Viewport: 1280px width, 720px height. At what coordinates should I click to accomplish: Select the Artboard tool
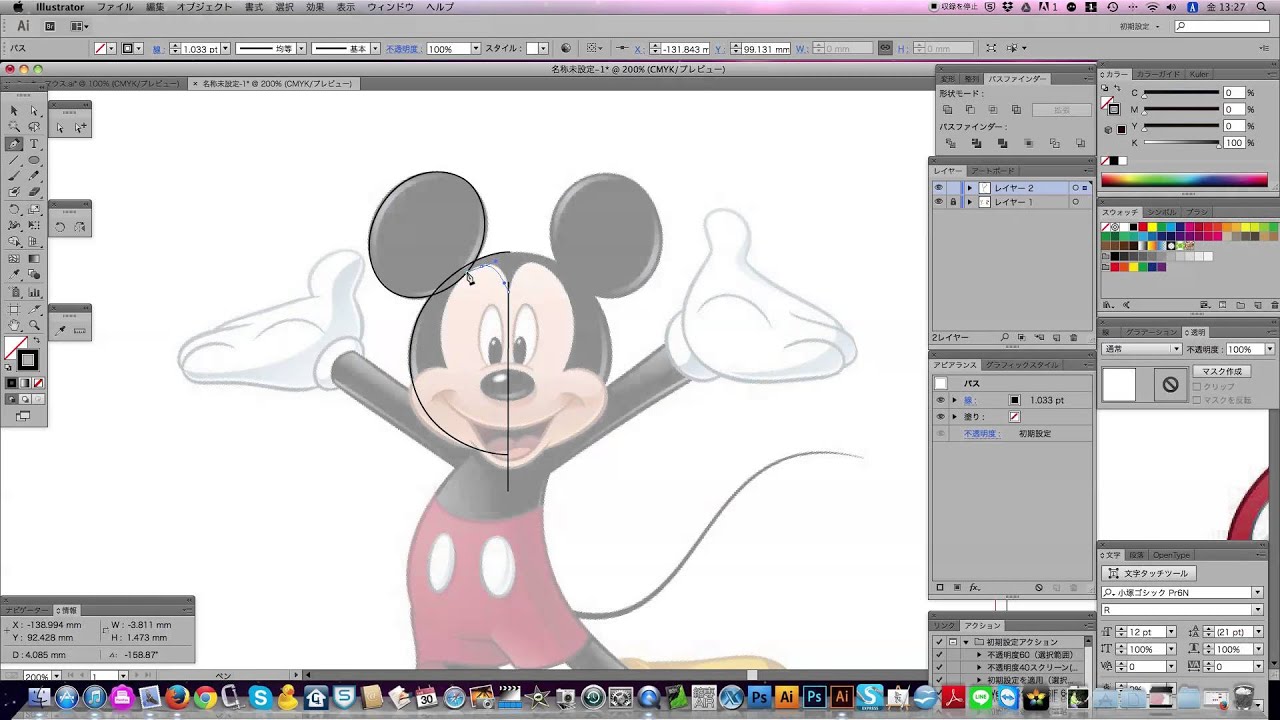tap(14, 309)
